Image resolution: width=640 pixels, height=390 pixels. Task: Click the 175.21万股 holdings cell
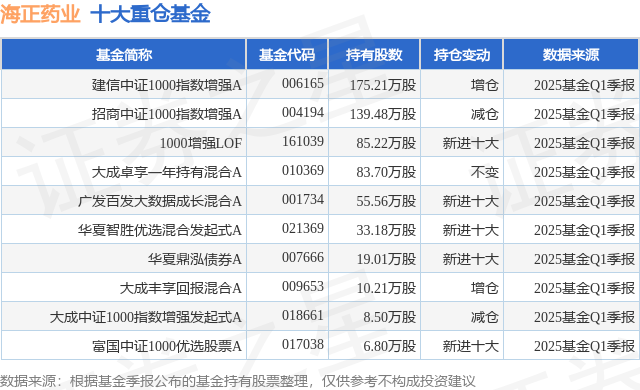click(383, 85)
